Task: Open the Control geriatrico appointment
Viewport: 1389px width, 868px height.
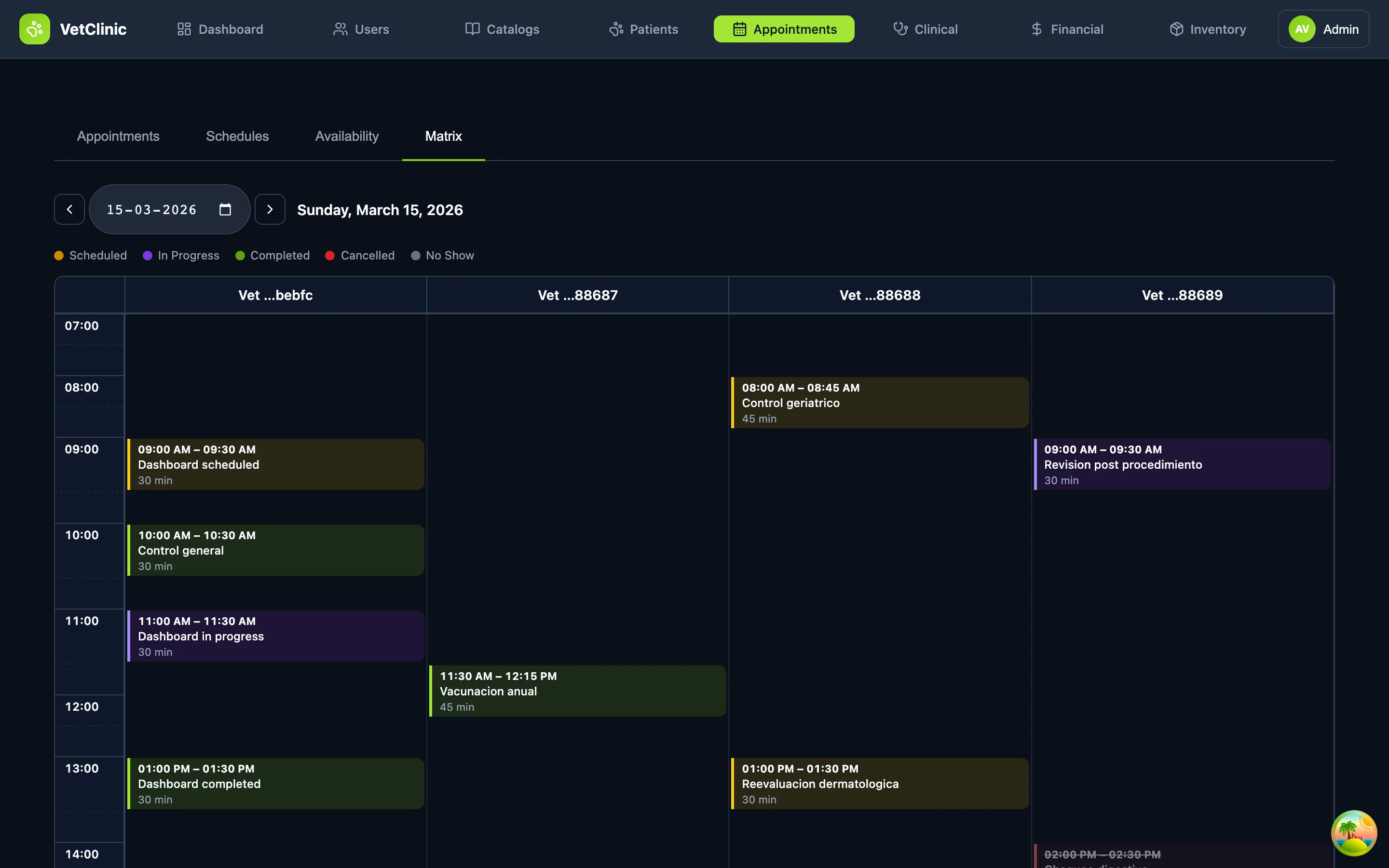Action: click(879, 403)
